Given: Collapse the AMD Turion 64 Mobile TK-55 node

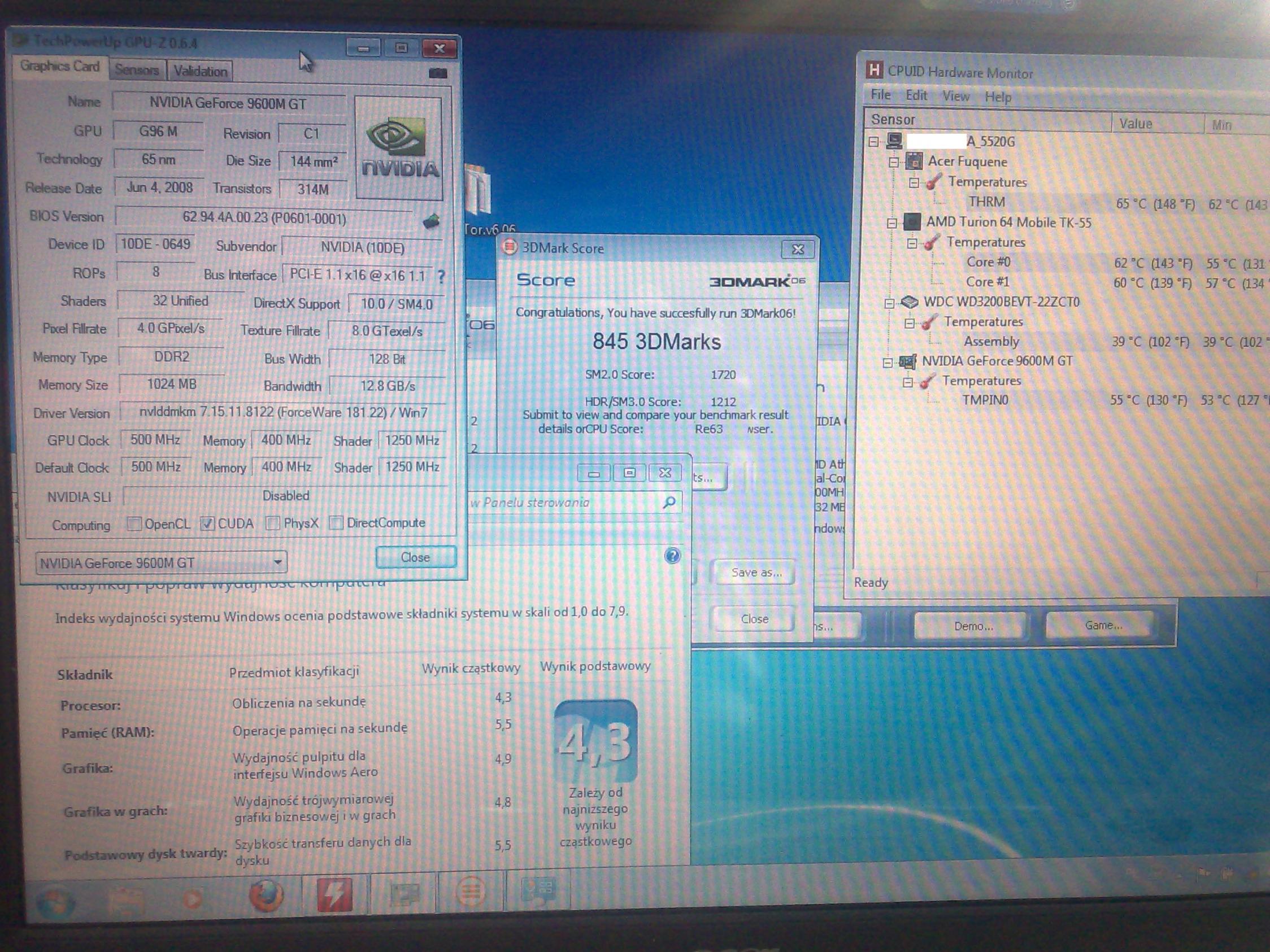Looking at the screenshot, I should (x=892, y=222).
